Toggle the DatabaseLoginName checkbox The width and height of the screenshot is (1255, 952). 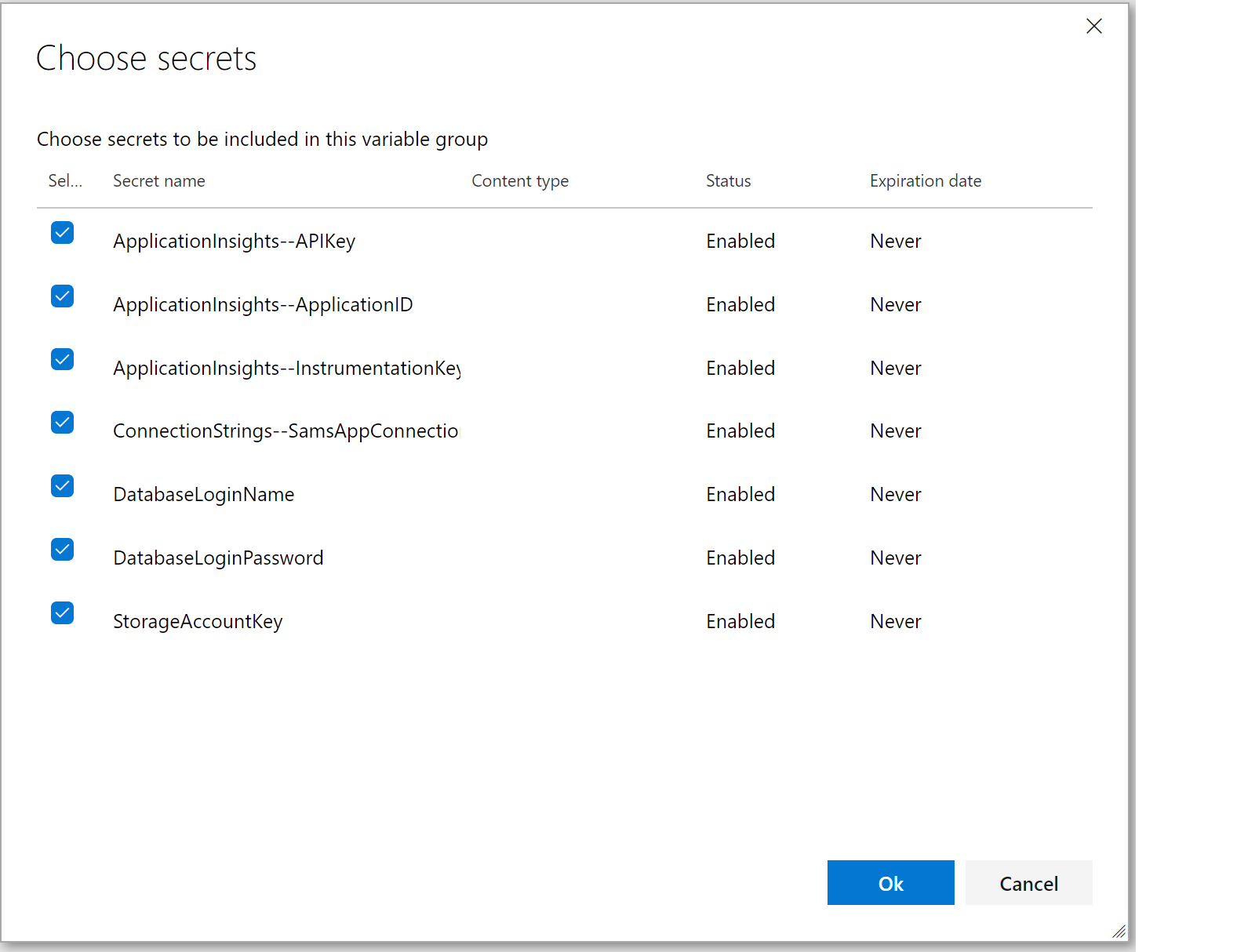pyautogui.click(x=62, y=486)
